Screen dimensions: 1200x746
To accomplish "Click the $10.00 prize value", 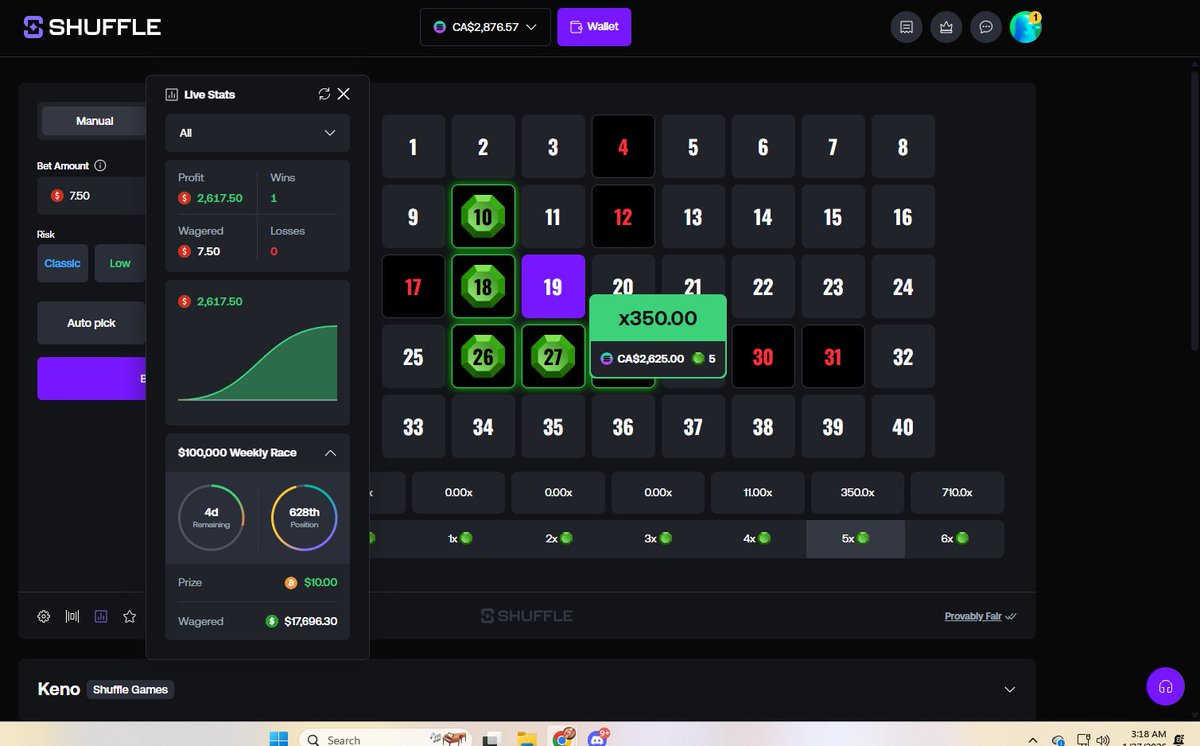I will click(x=320, y=582).
